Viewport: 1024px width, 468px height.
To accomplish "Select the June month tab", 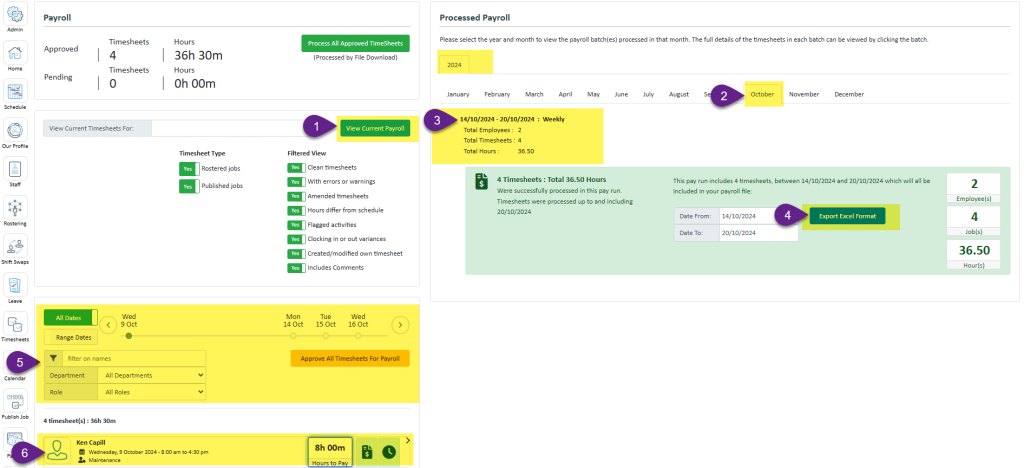I will (621, 94).
